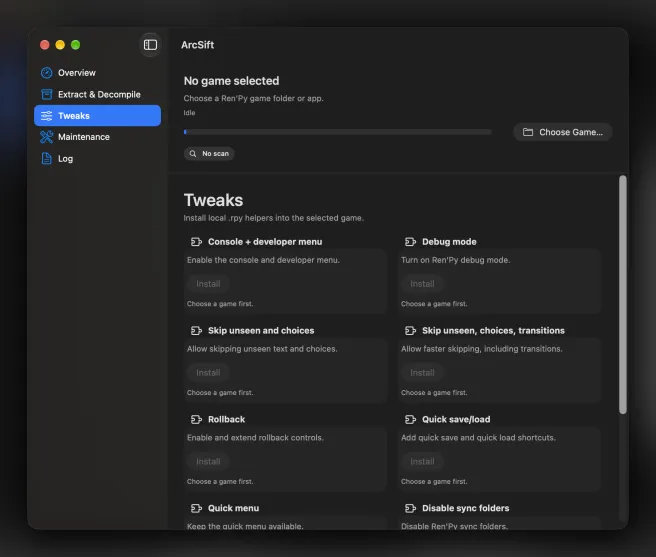
Task: Click 'Choose a Ren'Py game folder or app.' text
Action: point(254,98)
